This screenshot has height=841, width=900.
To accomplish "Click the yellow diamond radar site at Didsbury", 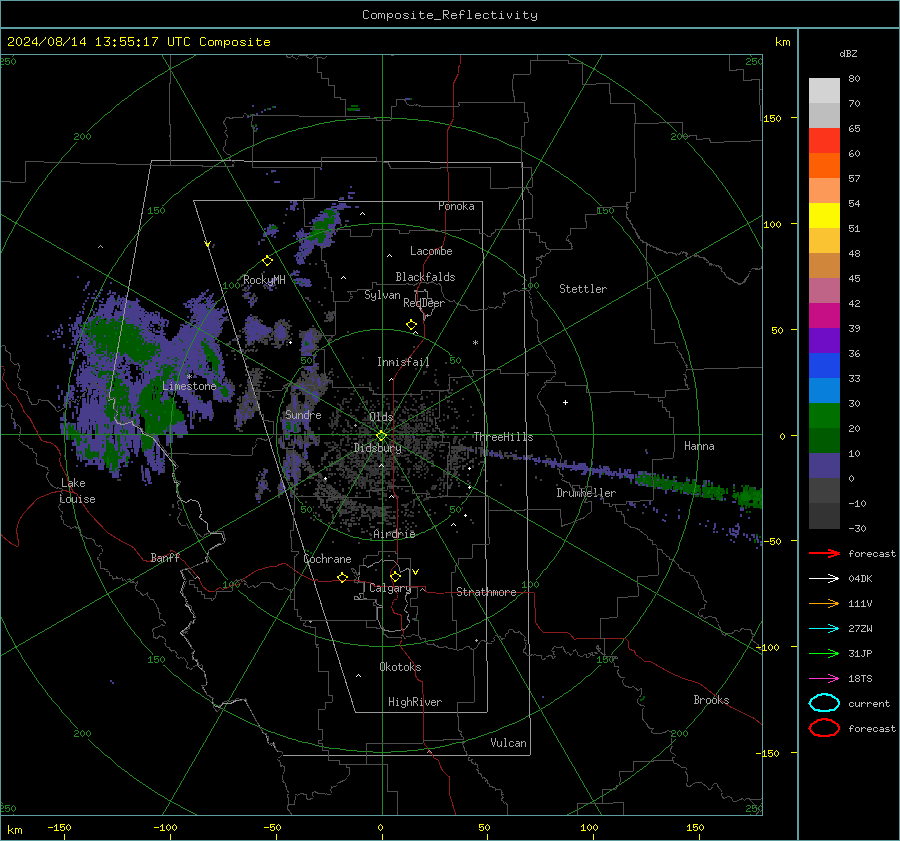I will click(381, 436).
